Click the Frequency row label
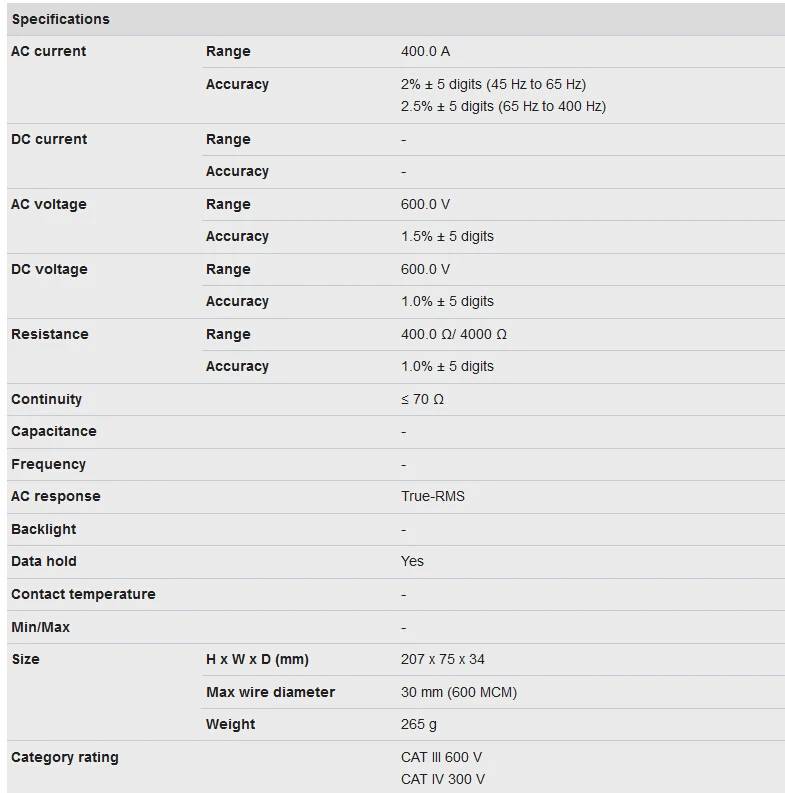This screenshot has height=793, width=785. [49, 464]
